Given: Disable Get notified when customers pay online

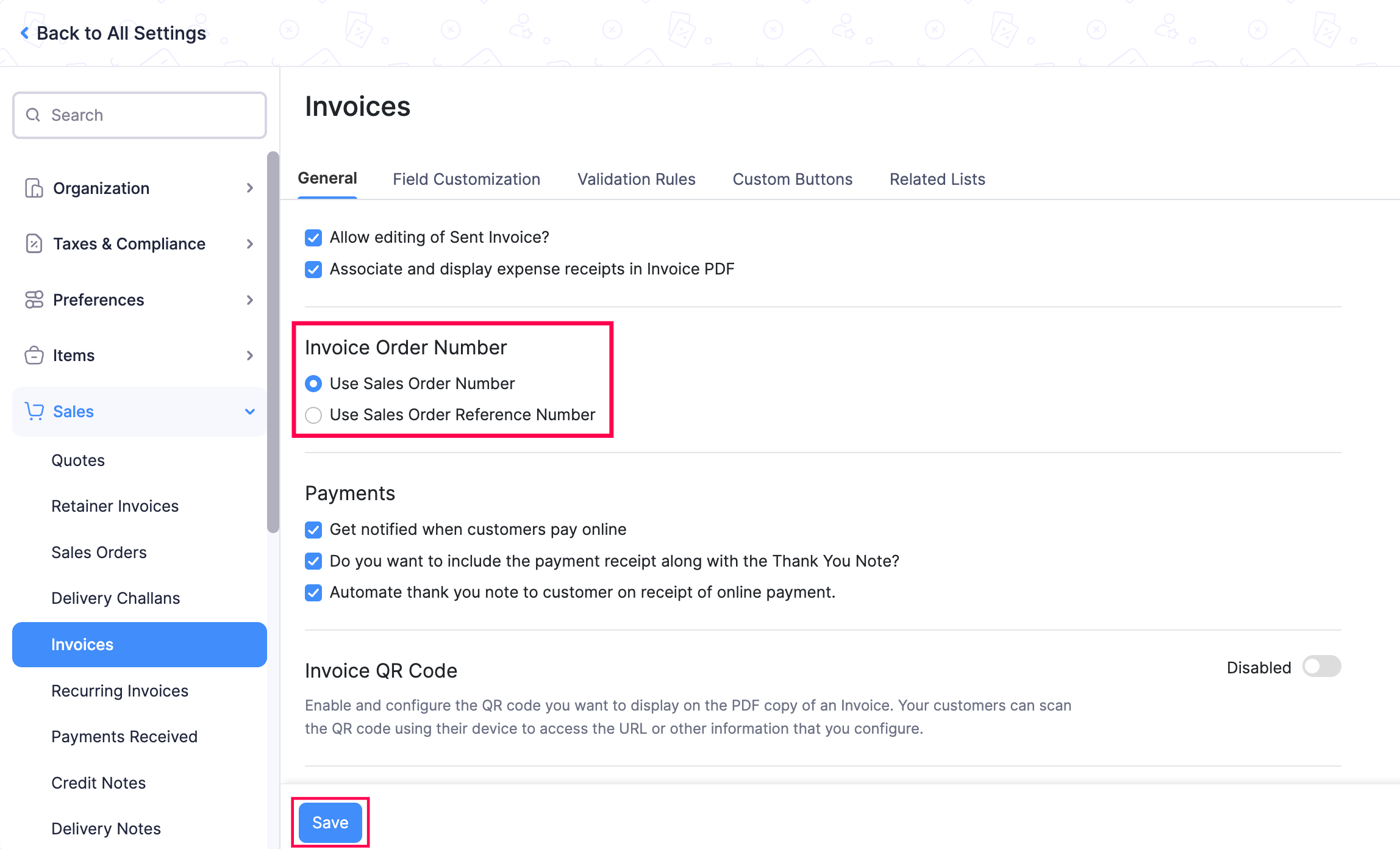Looking at the screenshot, I should (313, 530).
